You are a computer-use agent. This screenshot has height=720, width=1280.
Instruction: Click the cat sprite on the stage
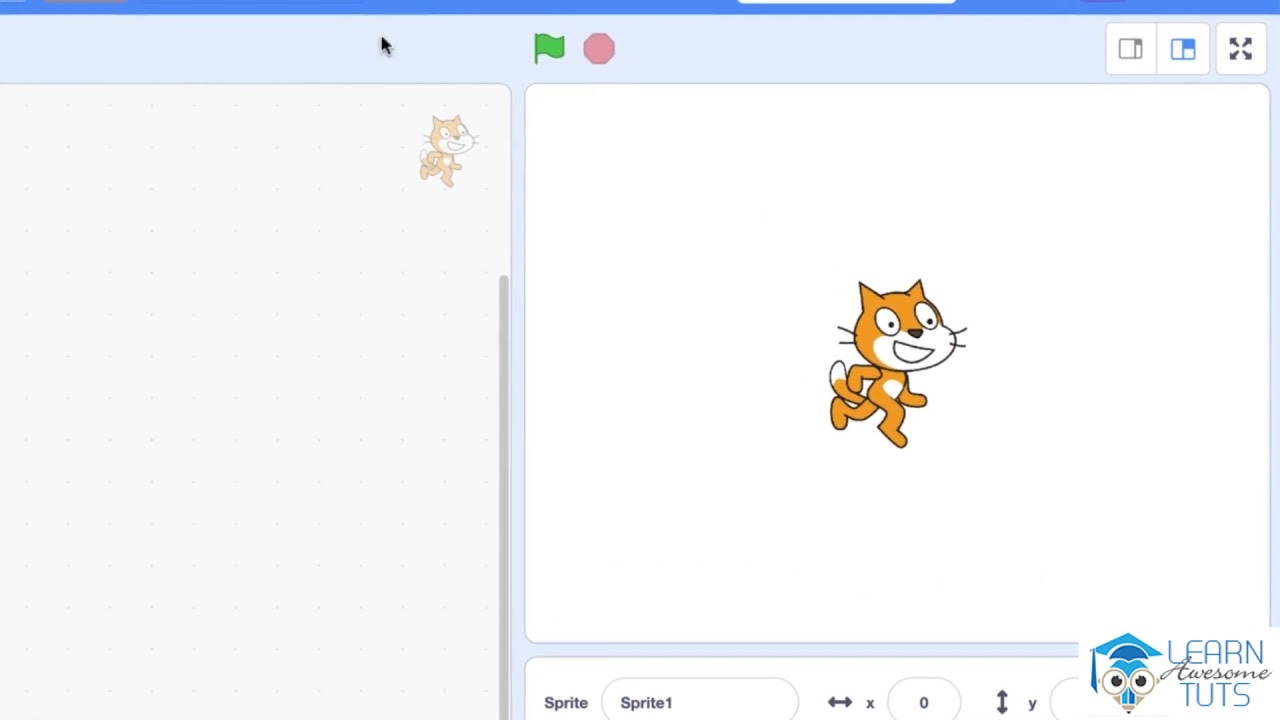[x=897, y=363]
